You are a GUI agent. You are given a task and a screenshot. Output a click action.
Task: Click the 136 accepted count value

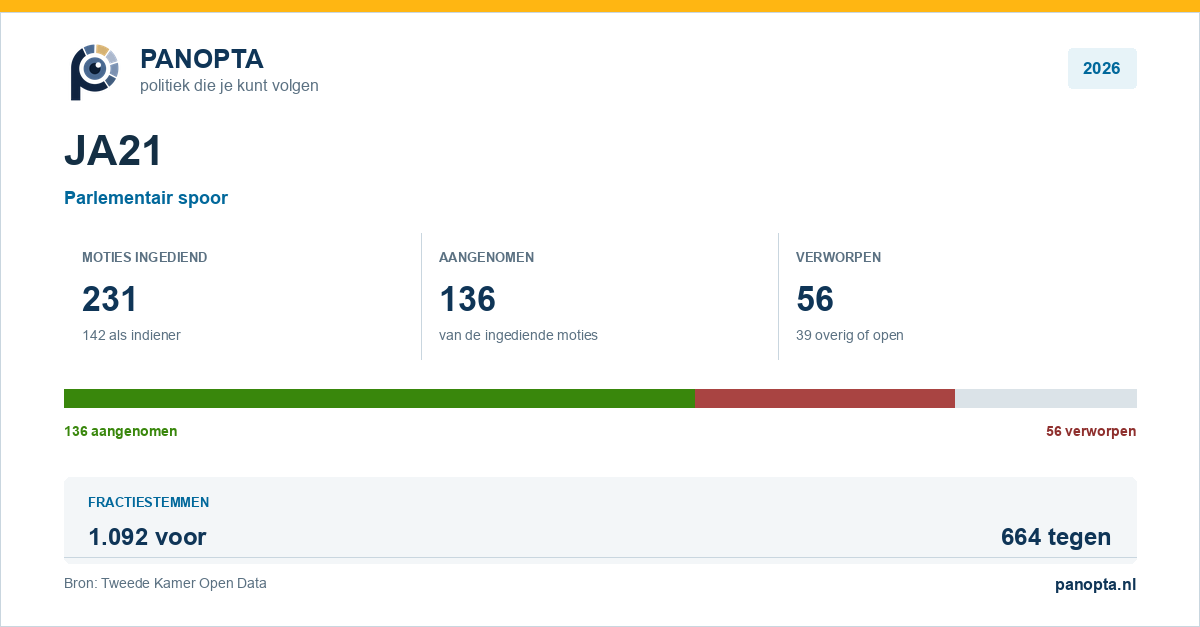(467, 299)
